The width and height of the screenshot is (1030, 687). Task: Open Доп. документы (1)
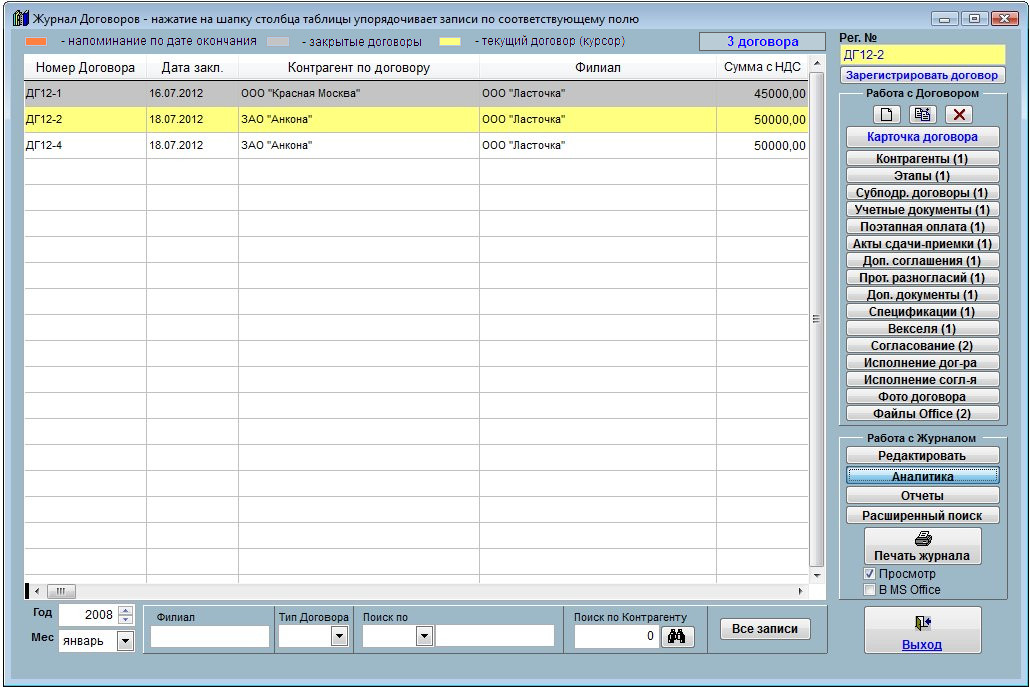922,295
